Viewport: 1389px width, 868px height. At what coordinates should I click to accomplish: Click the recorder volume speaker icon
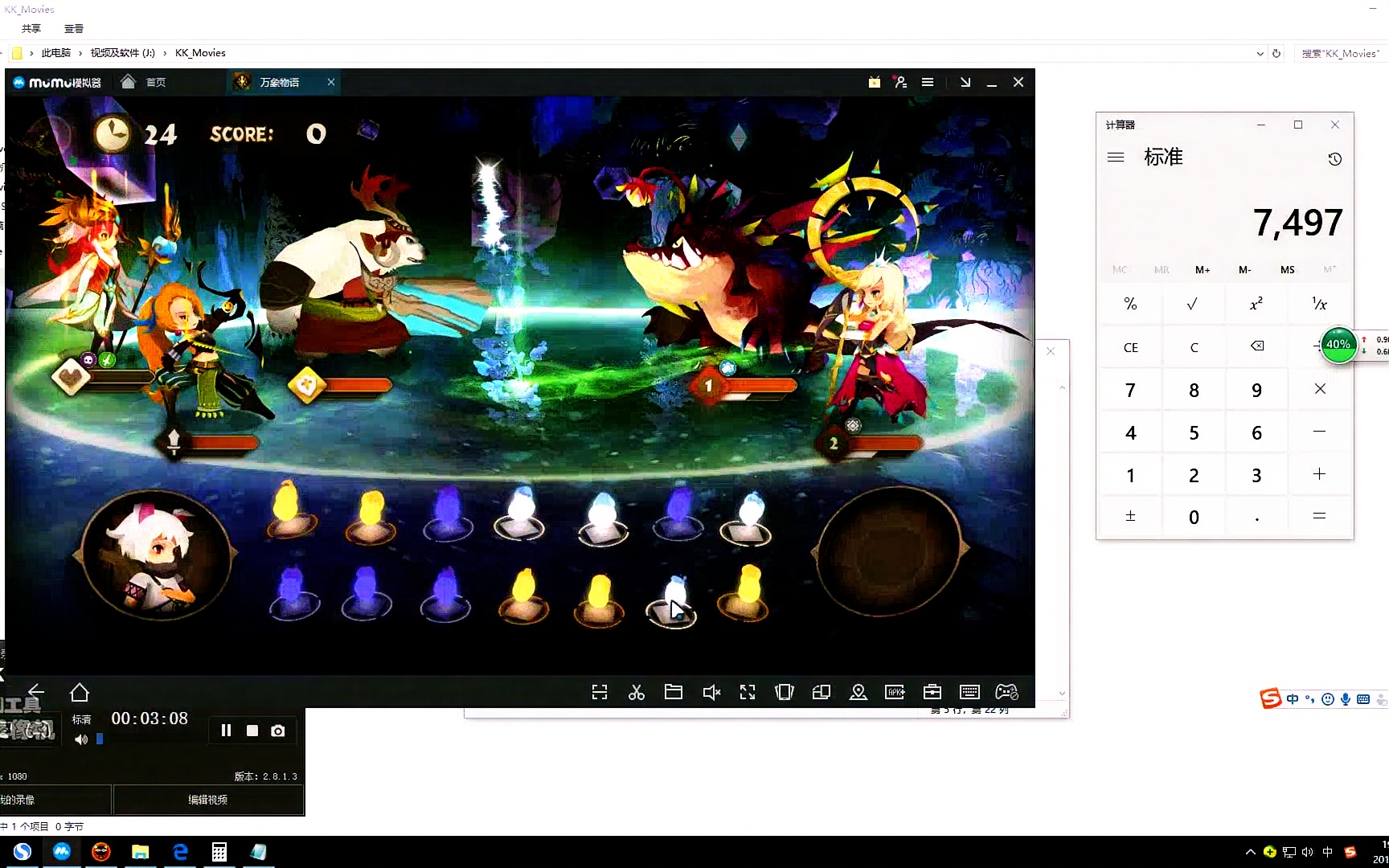(x=81, y=739)
